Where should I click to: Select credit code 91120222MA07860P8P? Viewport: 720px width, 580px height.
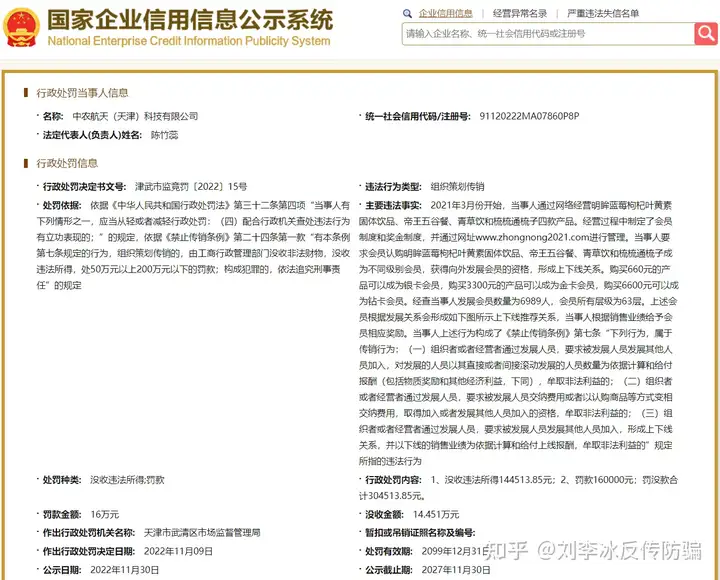[x=529, y=116]
